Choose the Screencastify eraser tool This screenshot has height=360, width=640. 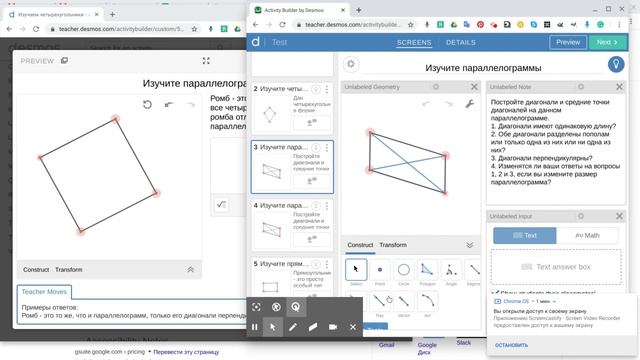click(x=313, y=327)
